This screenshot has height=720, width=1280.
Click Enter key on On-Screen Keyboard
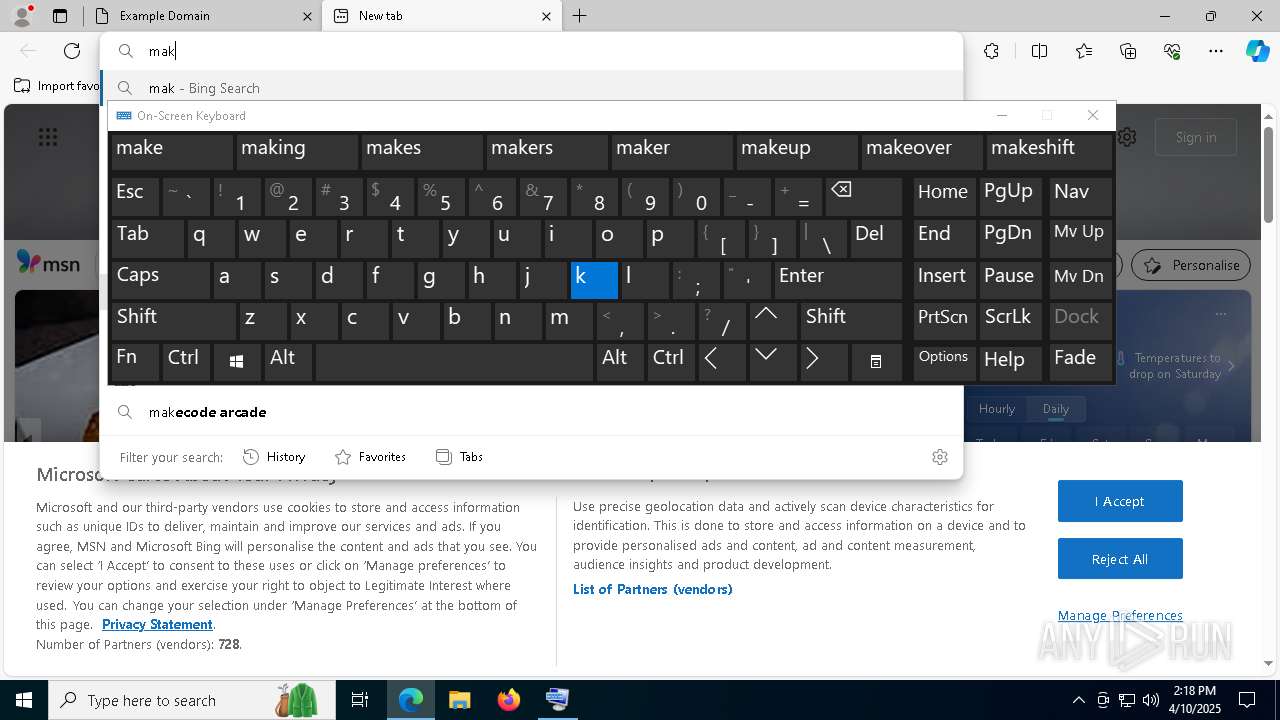838,279
